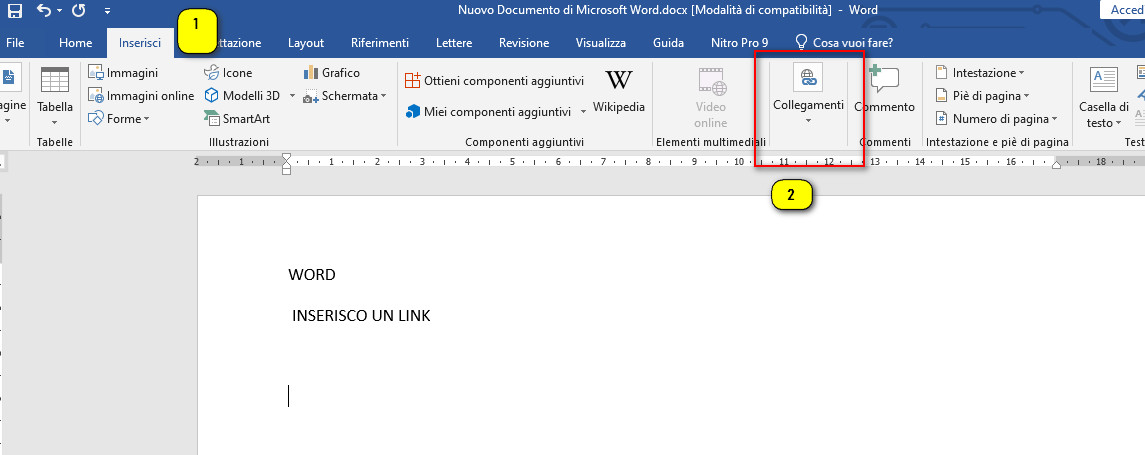Open the Visualizza ribbon tab
This screenshot has height=455, width=1145.
tap(600, 43)
